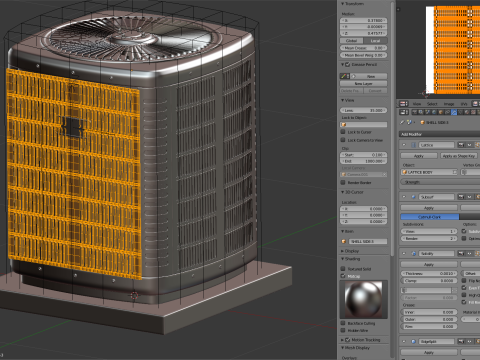This screenshot has height=360, width=480.
Task: Click the object cube icon beside SHELL SIDE 3 item field
Action: click(344, 241)
